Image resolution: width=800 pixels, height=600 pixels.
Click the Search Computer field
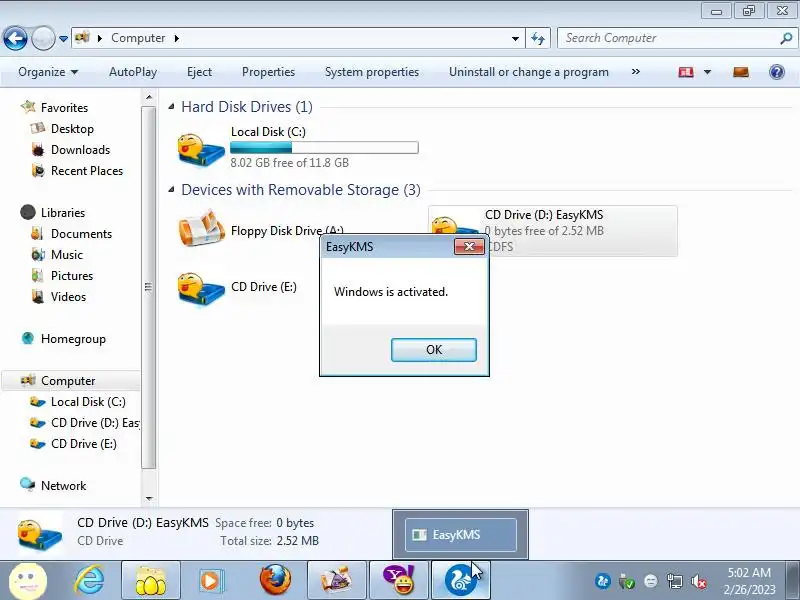(x=676, y=38)
